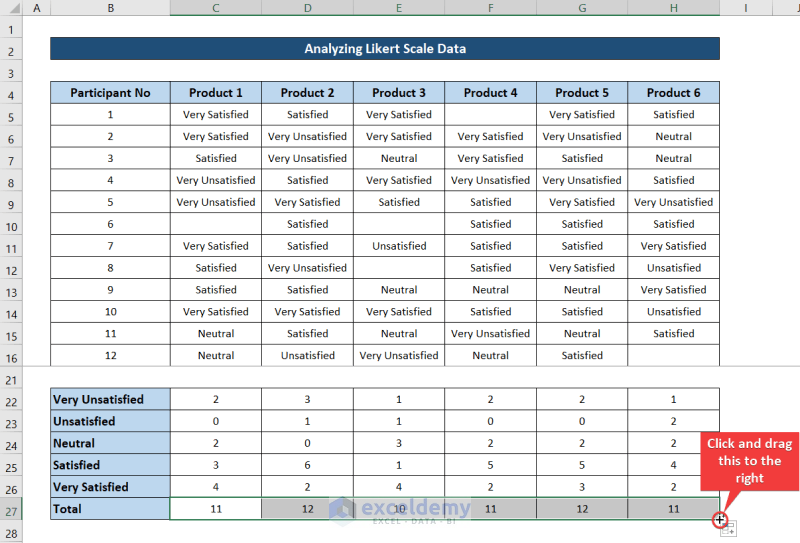Select participant number 12 cell

coord(110,356)
